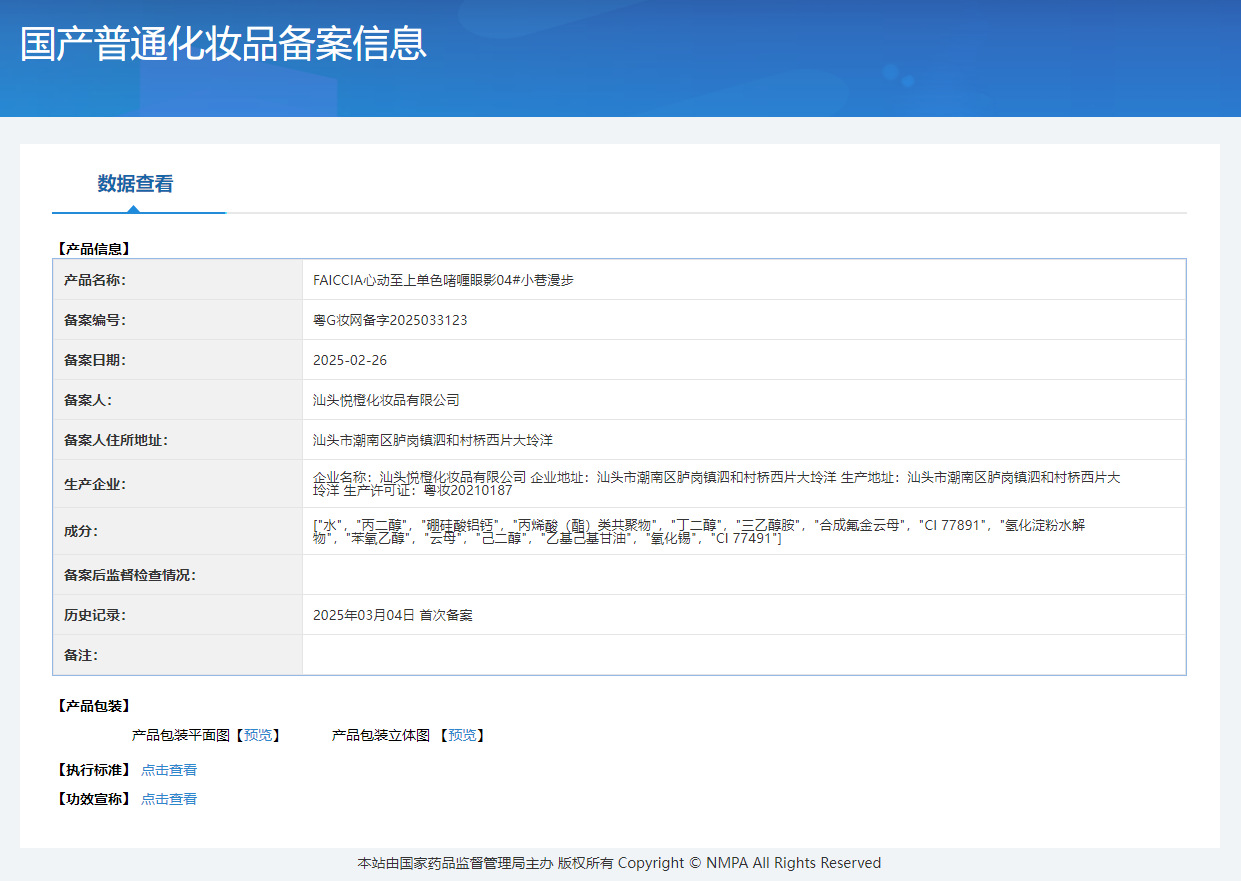1241x881 pixels.
Task: Click the 备注 row label
Action: [x=81, y=655]
